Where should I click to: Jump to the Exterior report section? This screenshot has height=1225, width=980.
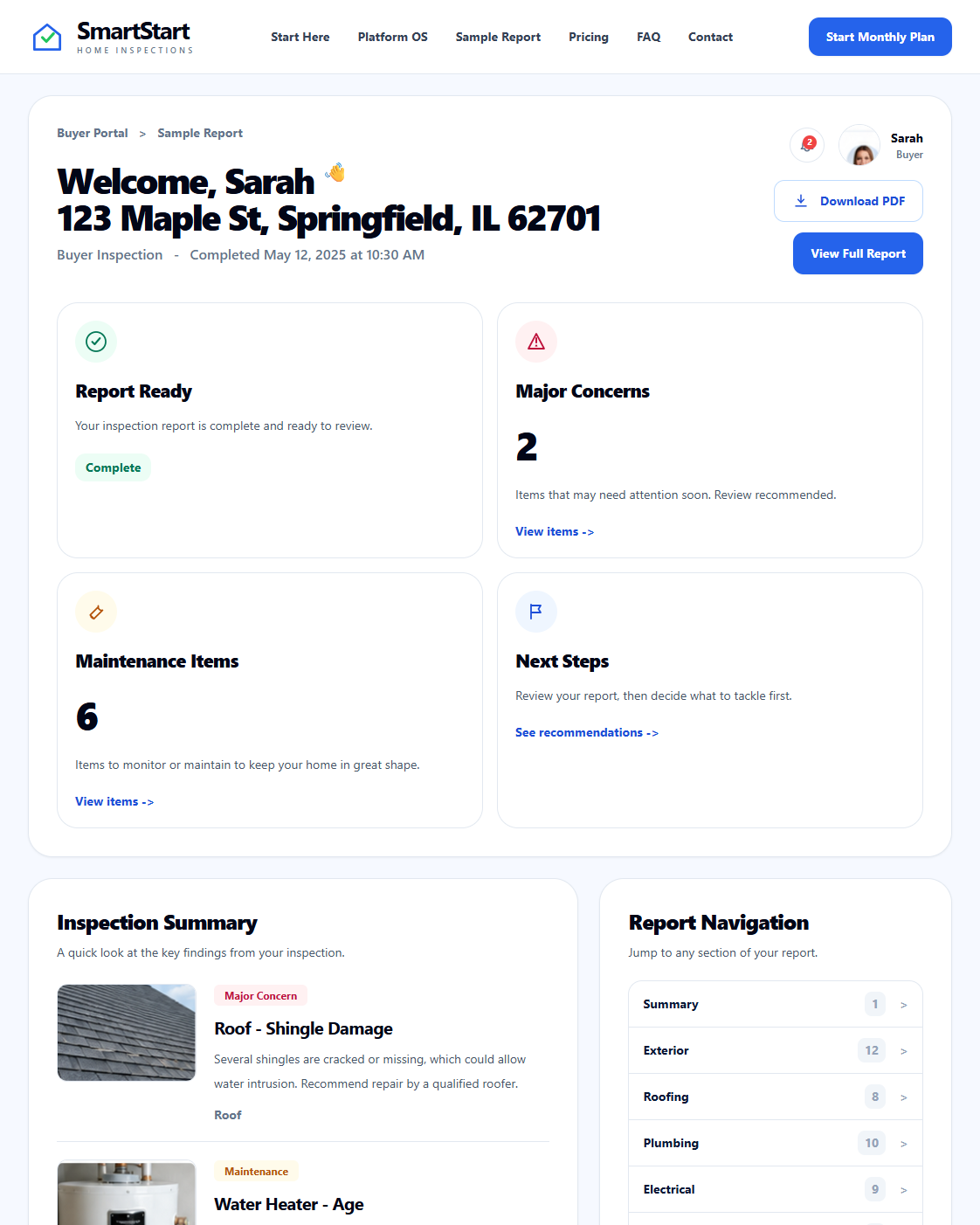tap(776, 1050)
